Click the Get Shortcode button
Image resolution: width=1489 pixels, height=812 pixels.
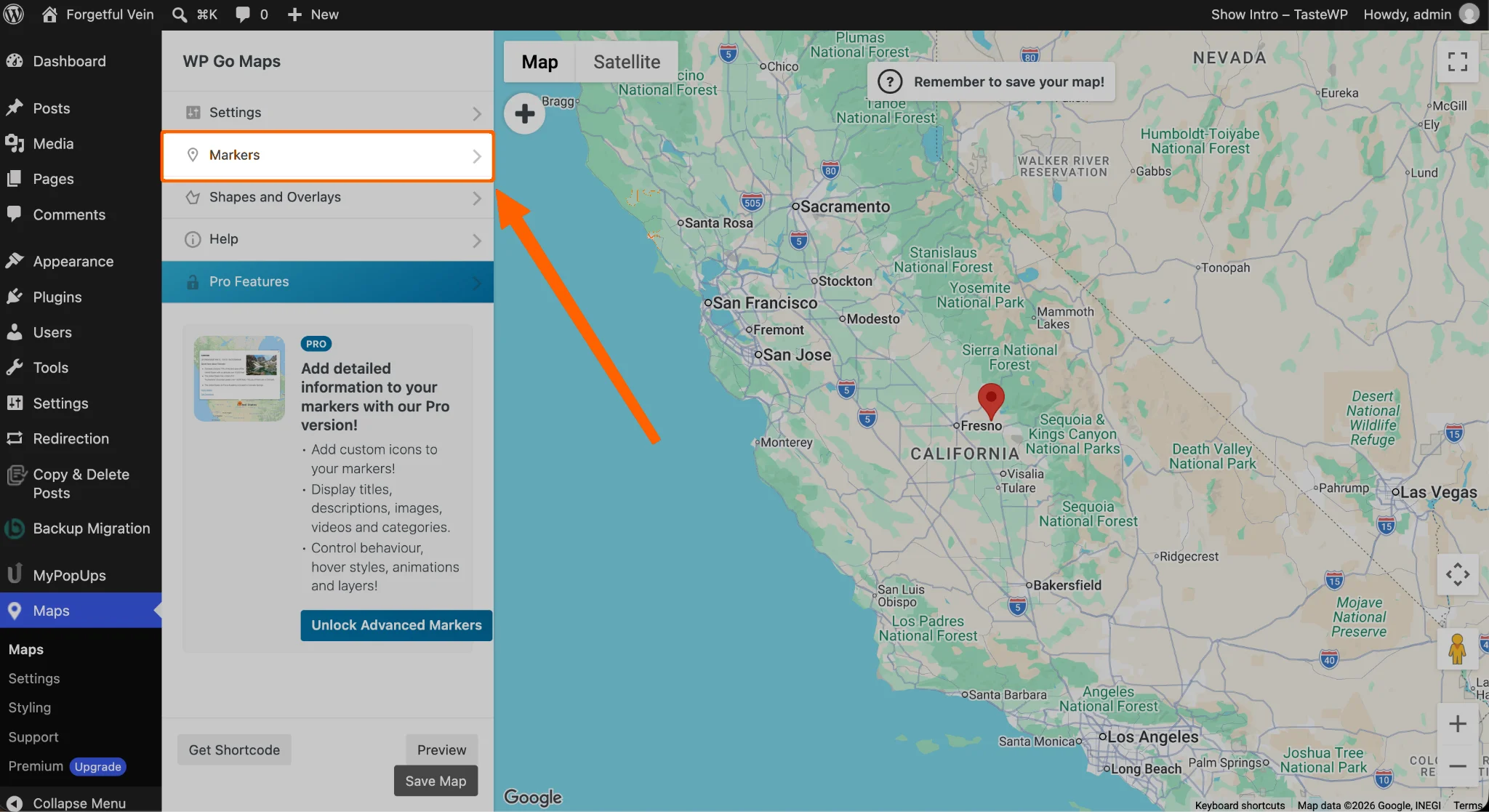(x=234, y=749)
